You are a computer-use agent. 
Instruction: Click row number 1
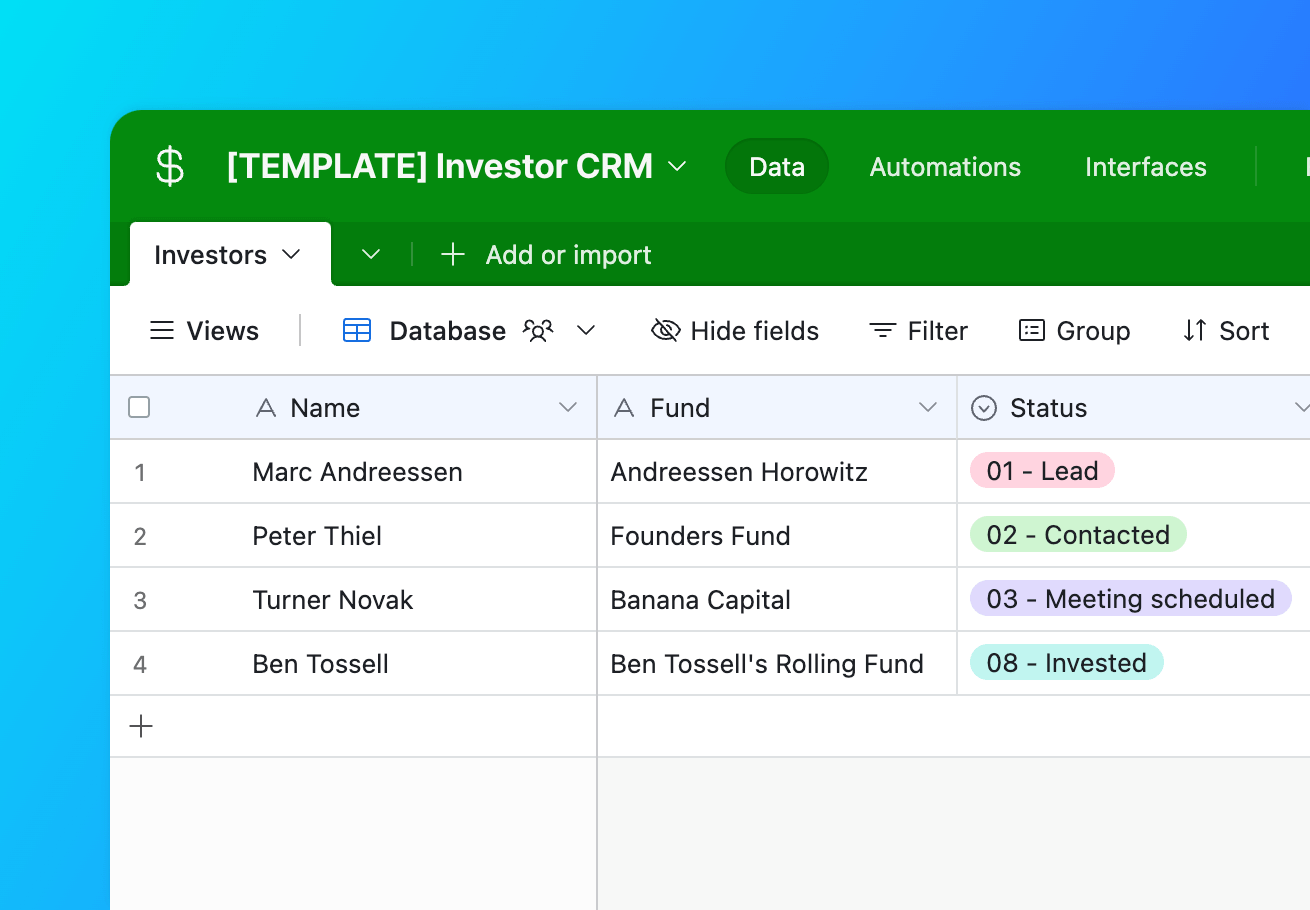[x=140, y=472]
